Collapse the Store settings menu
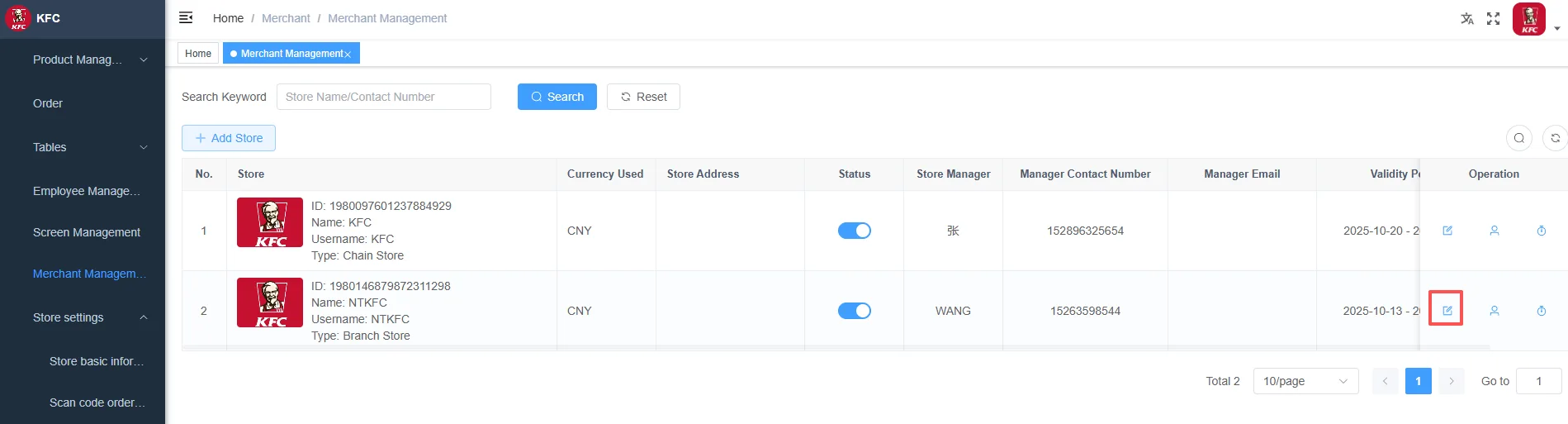Screen dimensions: 1568x424 point(83,317)
